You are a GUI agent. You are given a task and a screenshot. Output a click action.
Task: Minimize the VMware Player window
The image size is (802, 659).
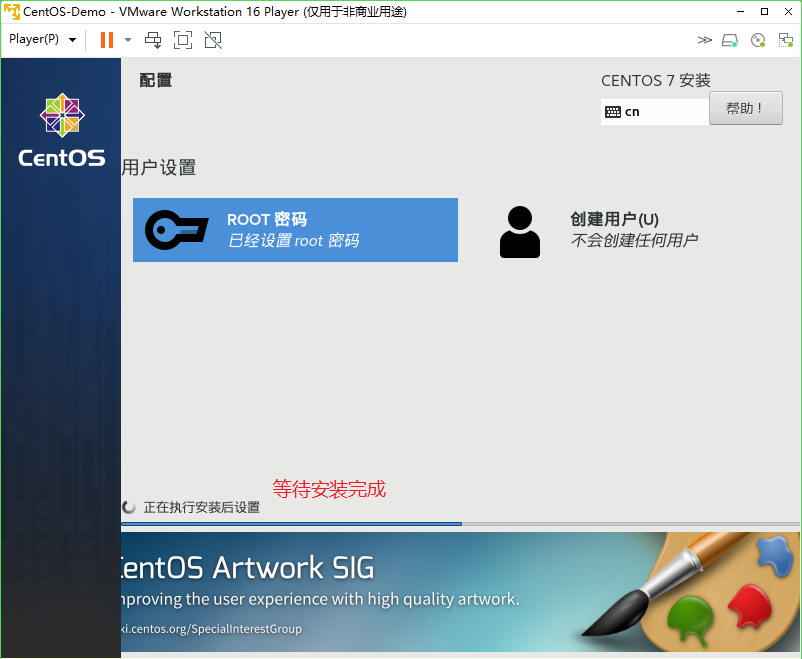coord(740,11)
